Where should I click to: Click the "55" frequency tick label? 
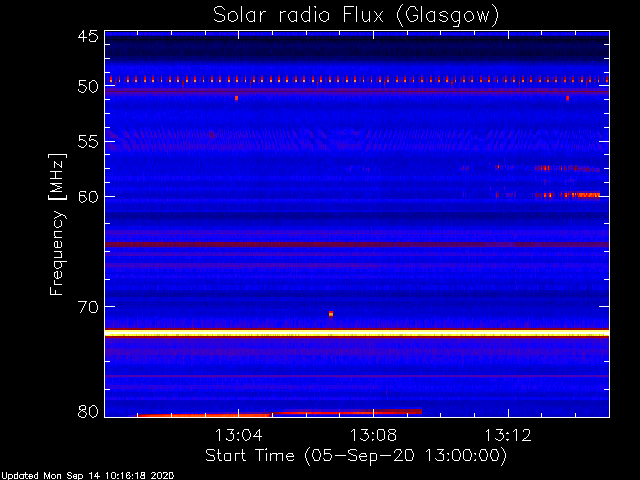[88, 142]
